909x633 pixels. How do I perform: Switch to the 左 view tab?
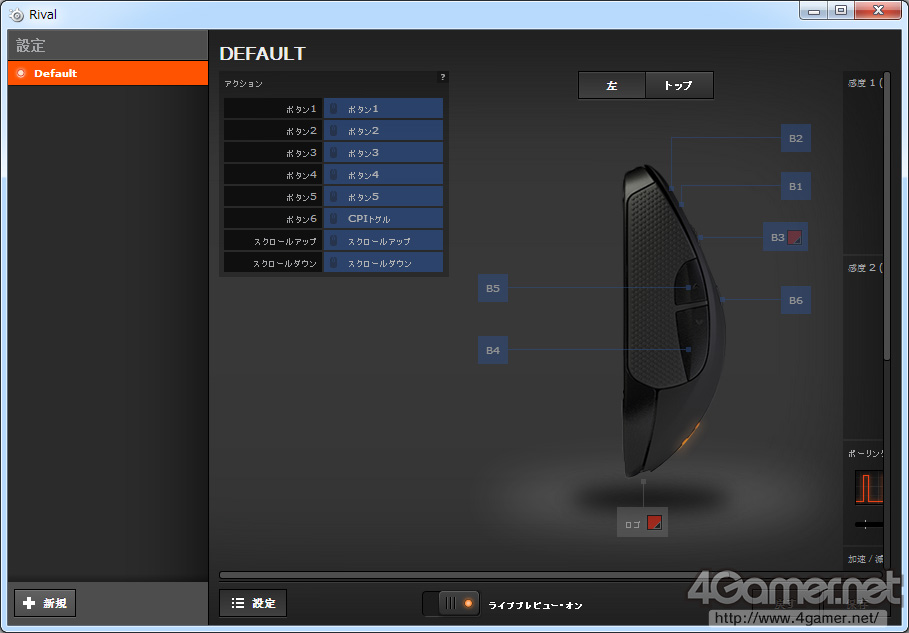[612, 85]
